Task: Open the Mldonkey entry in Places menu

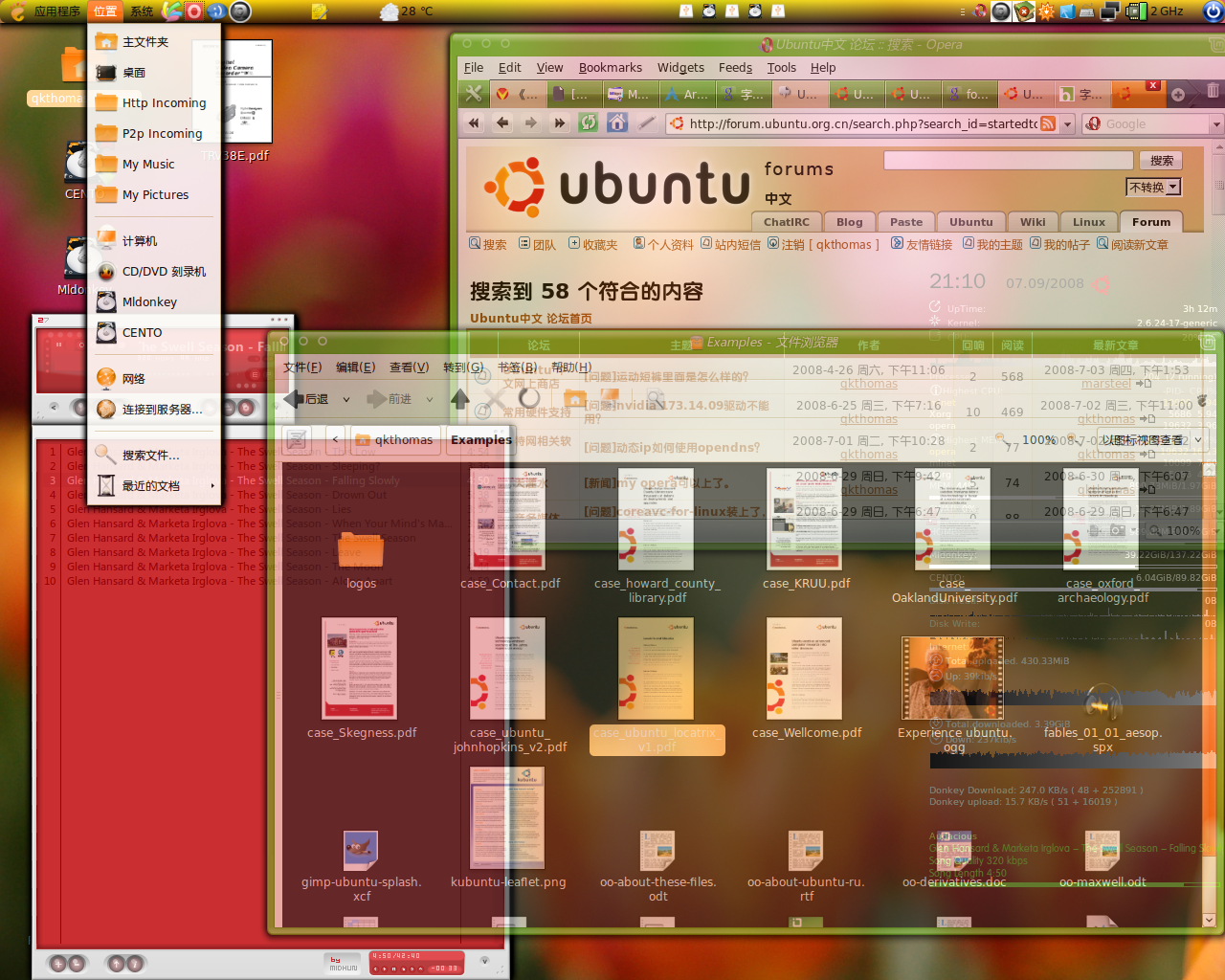Action: point(154,302)
